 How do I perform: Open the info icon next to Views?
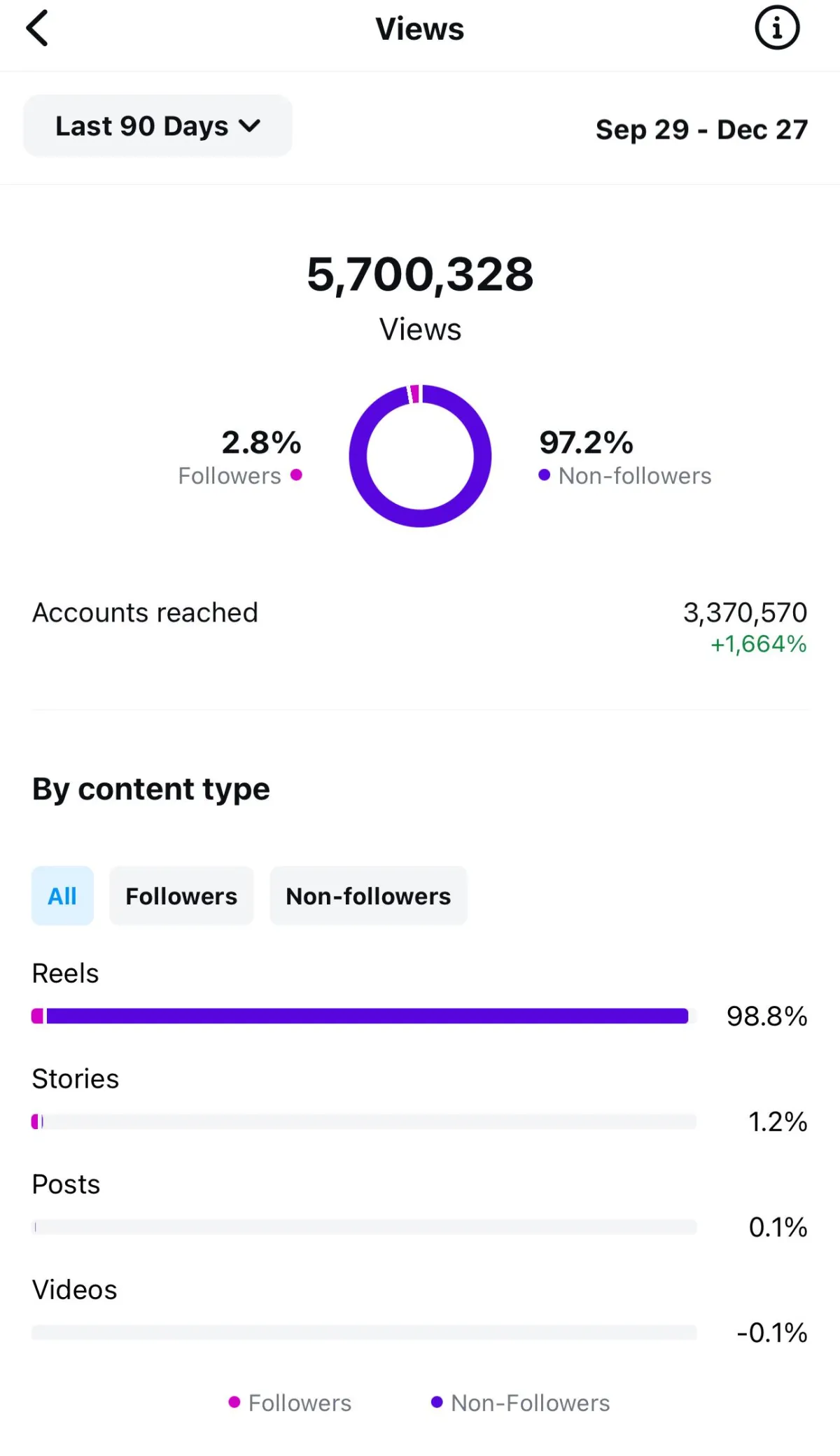777,28
